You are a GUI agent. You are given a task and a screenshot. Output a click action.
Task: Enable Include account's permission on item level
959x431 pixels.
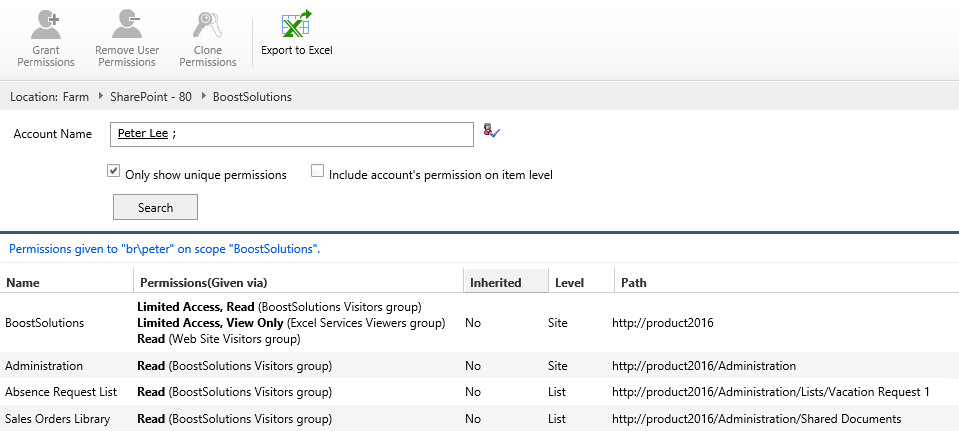click(x=318, y=172)
